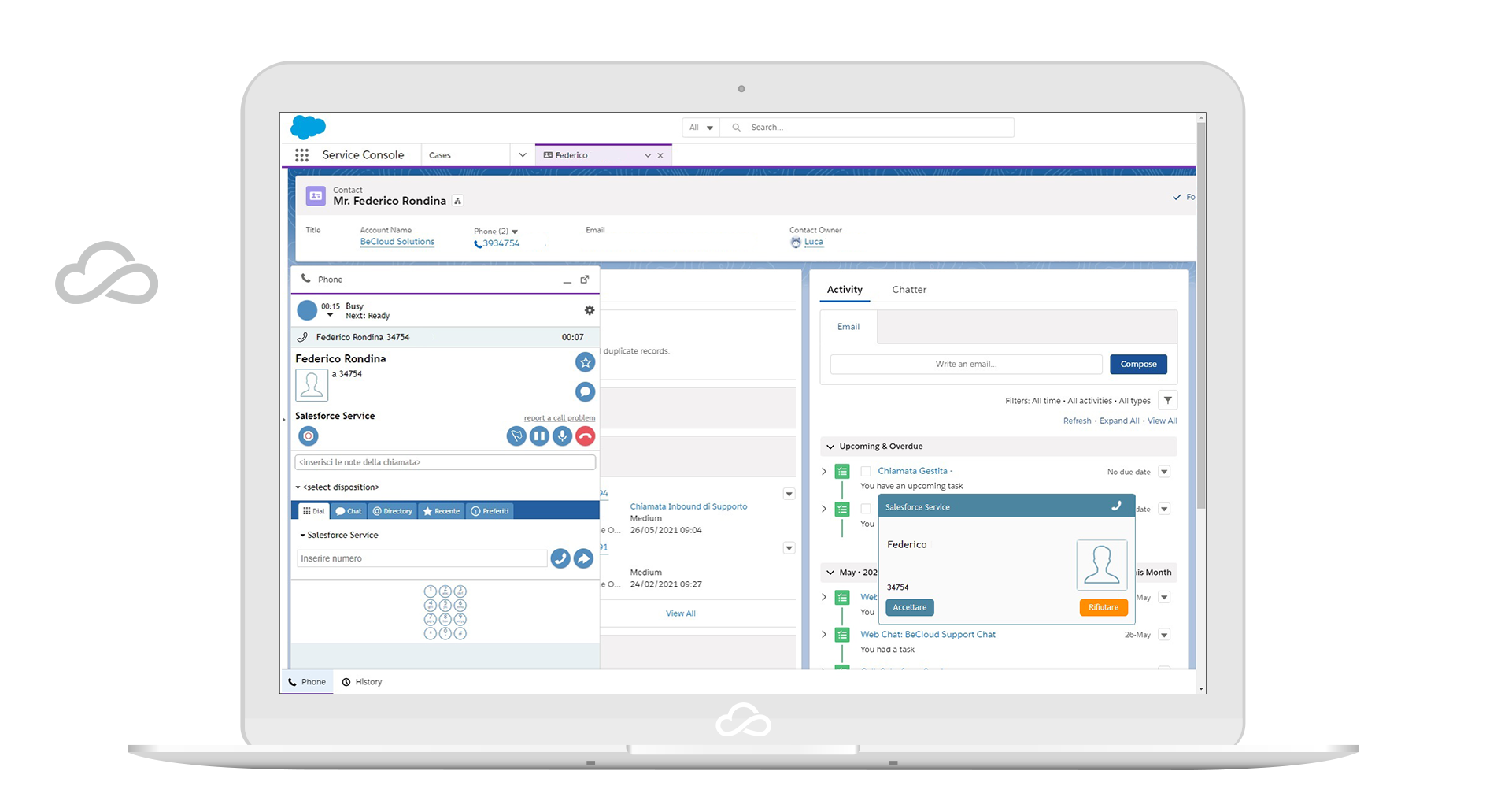Decline call with Rifiutare button
Image resolution: width=1512 pixels, height=808 pixels.
[1104, 607]
